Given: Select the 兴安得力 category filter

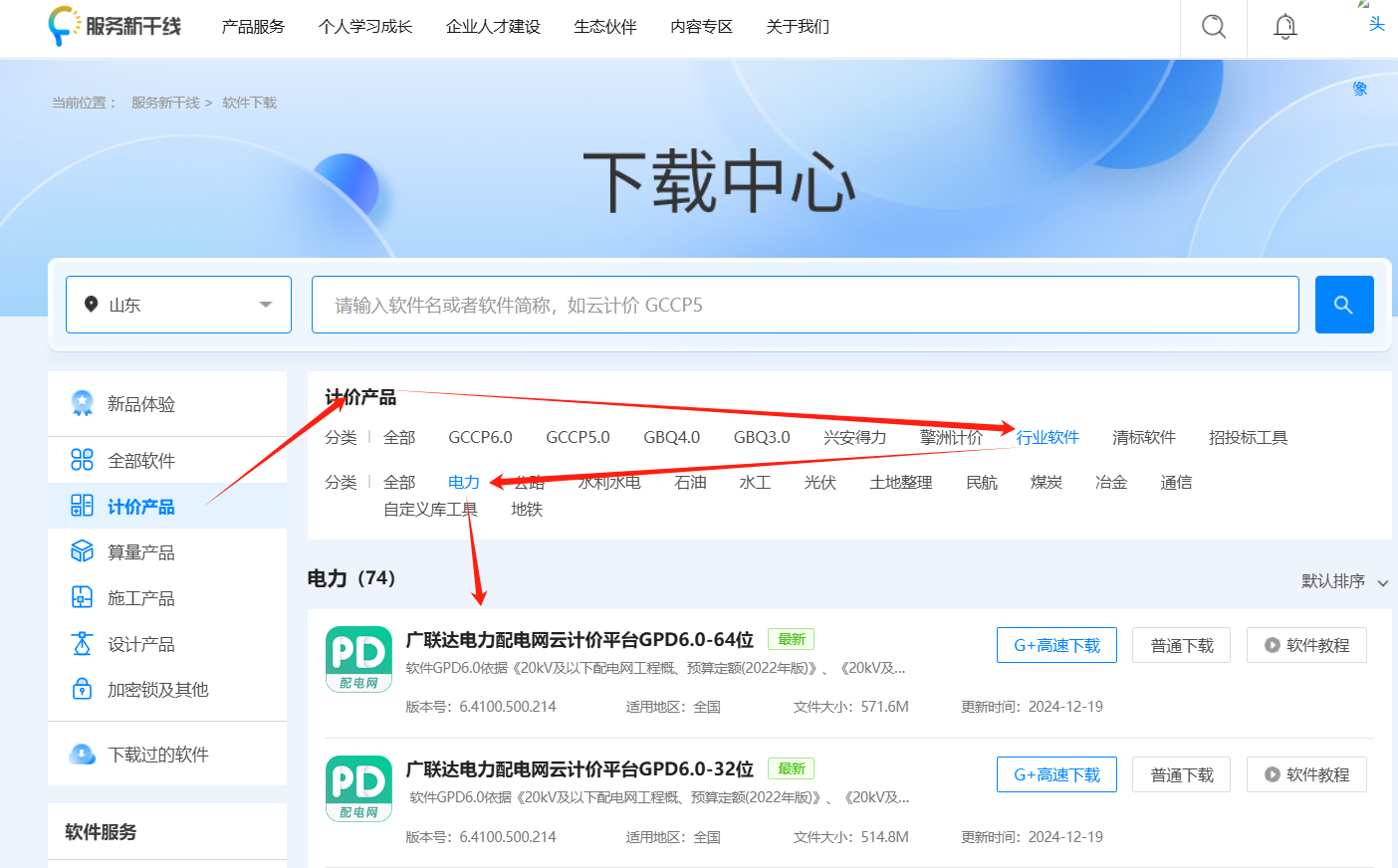Looking at the screenshot, I should click(855, 437).
